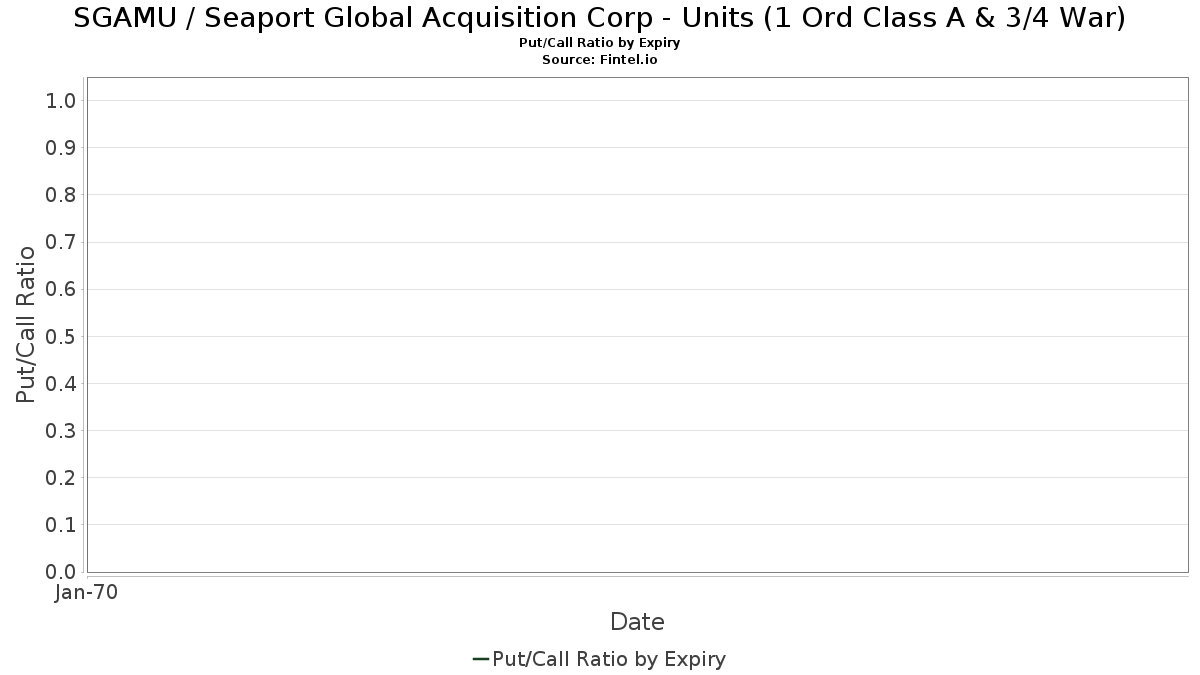Select the 0.2 y-axis tick label
Viewport: 1200px width, 675px height.
(x=61, y=477)
